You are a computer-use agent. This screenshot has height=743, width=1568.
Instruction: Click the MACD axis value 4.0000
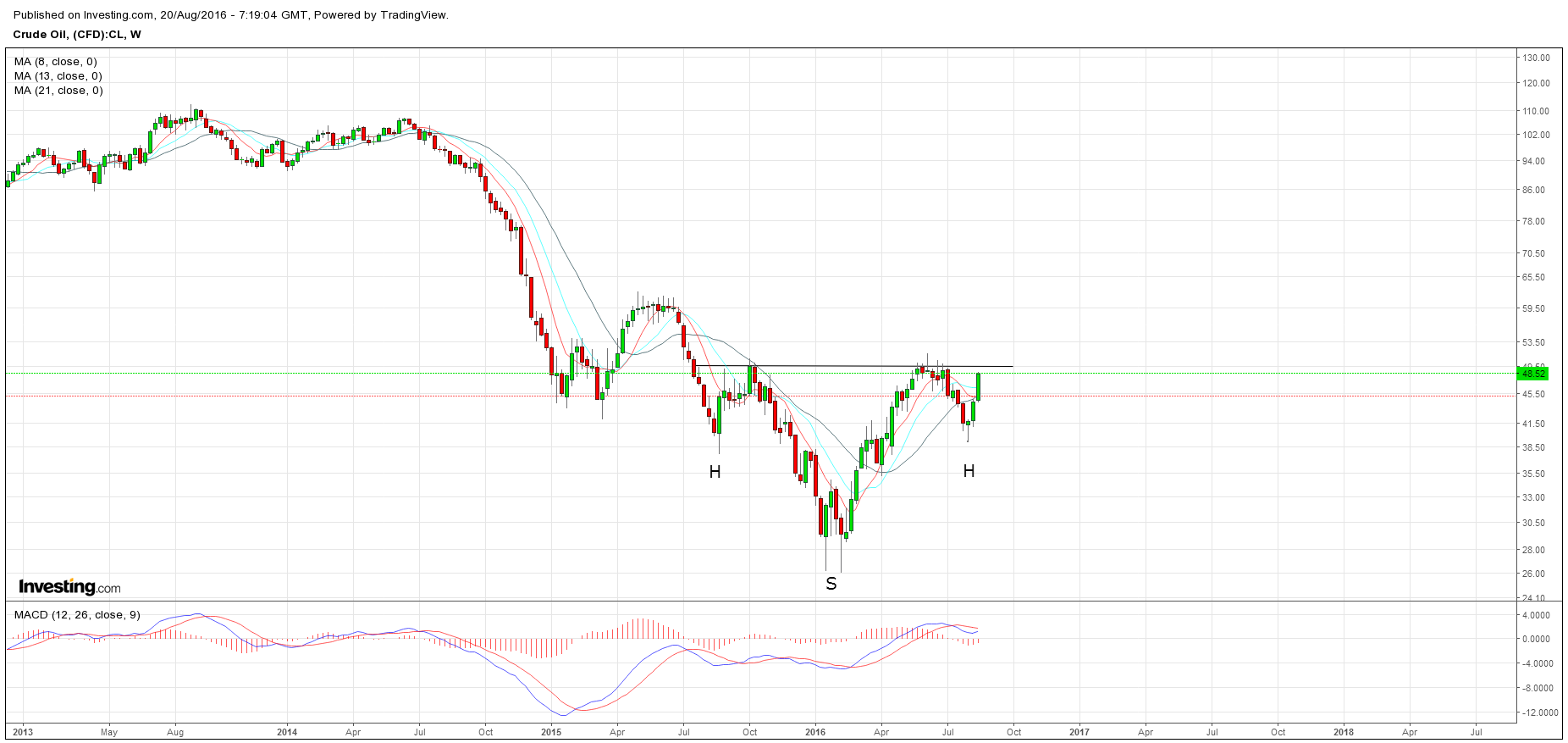point(1536,615)
